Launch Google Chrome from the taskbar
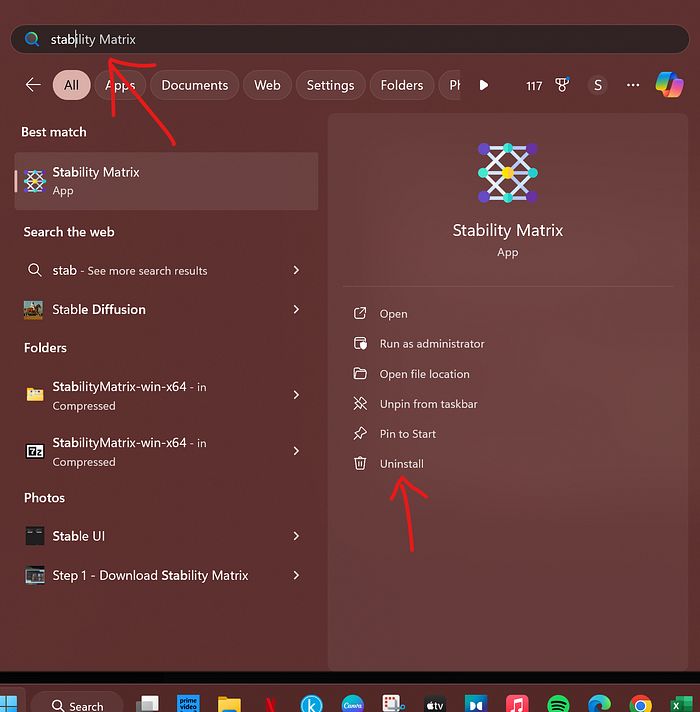Image resolution: width=700 pixels, height=712 pixels. (x=640, y=703)
